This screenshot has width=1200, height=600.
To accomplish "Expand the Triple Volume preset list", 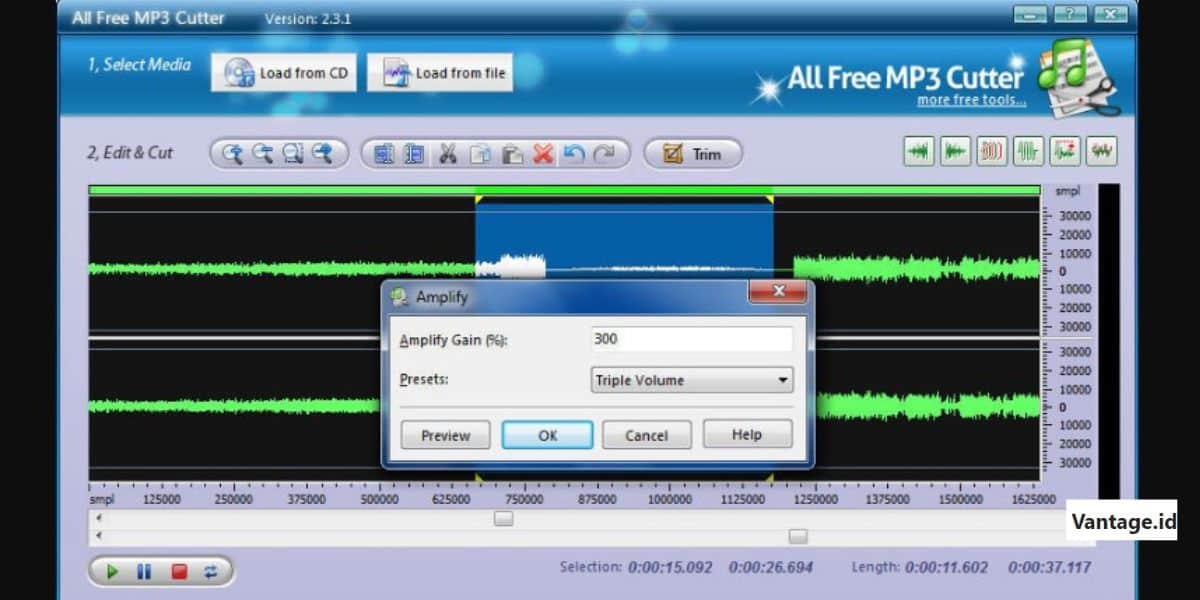I will [x=784, y=380].
